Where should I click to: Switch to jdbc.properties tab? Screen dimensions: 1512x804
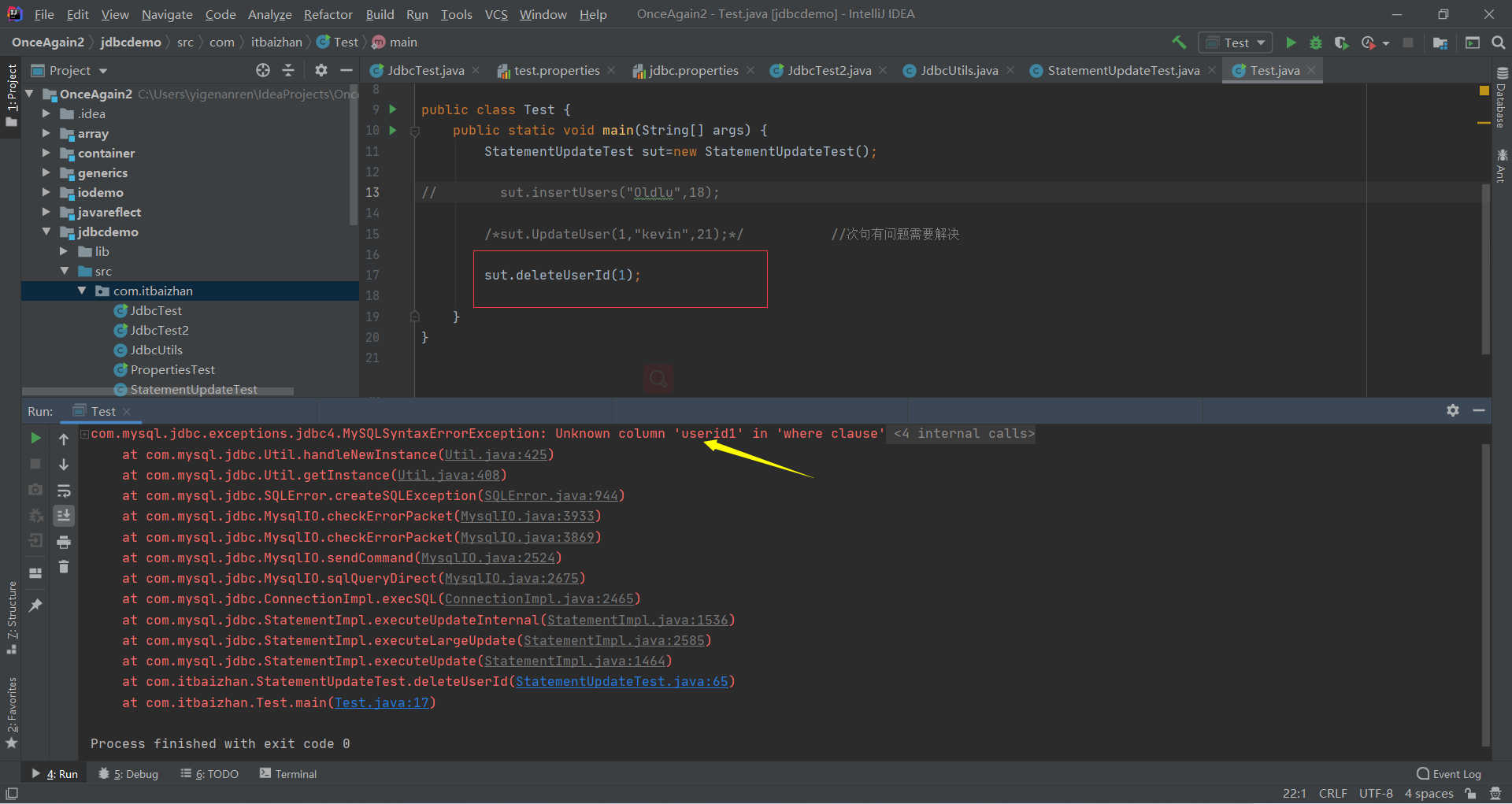coord(694,70)
